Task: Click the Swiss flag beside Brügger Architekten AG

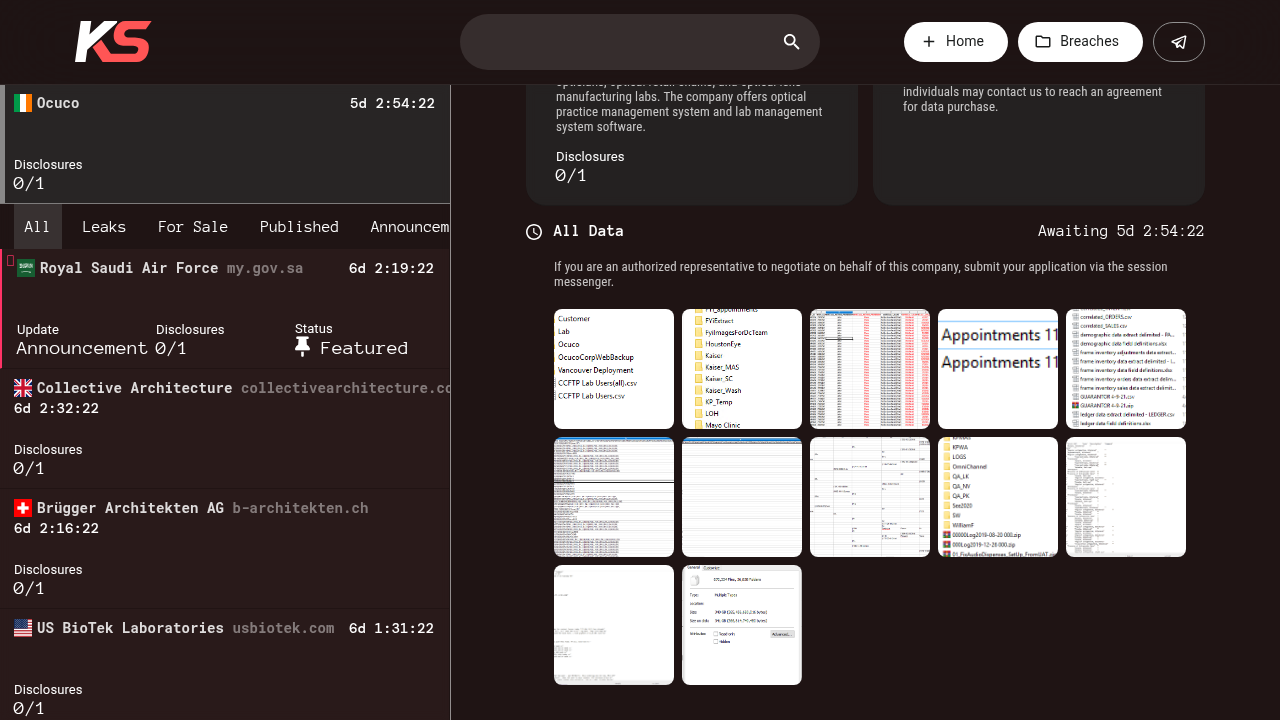Action: (23, 508)
